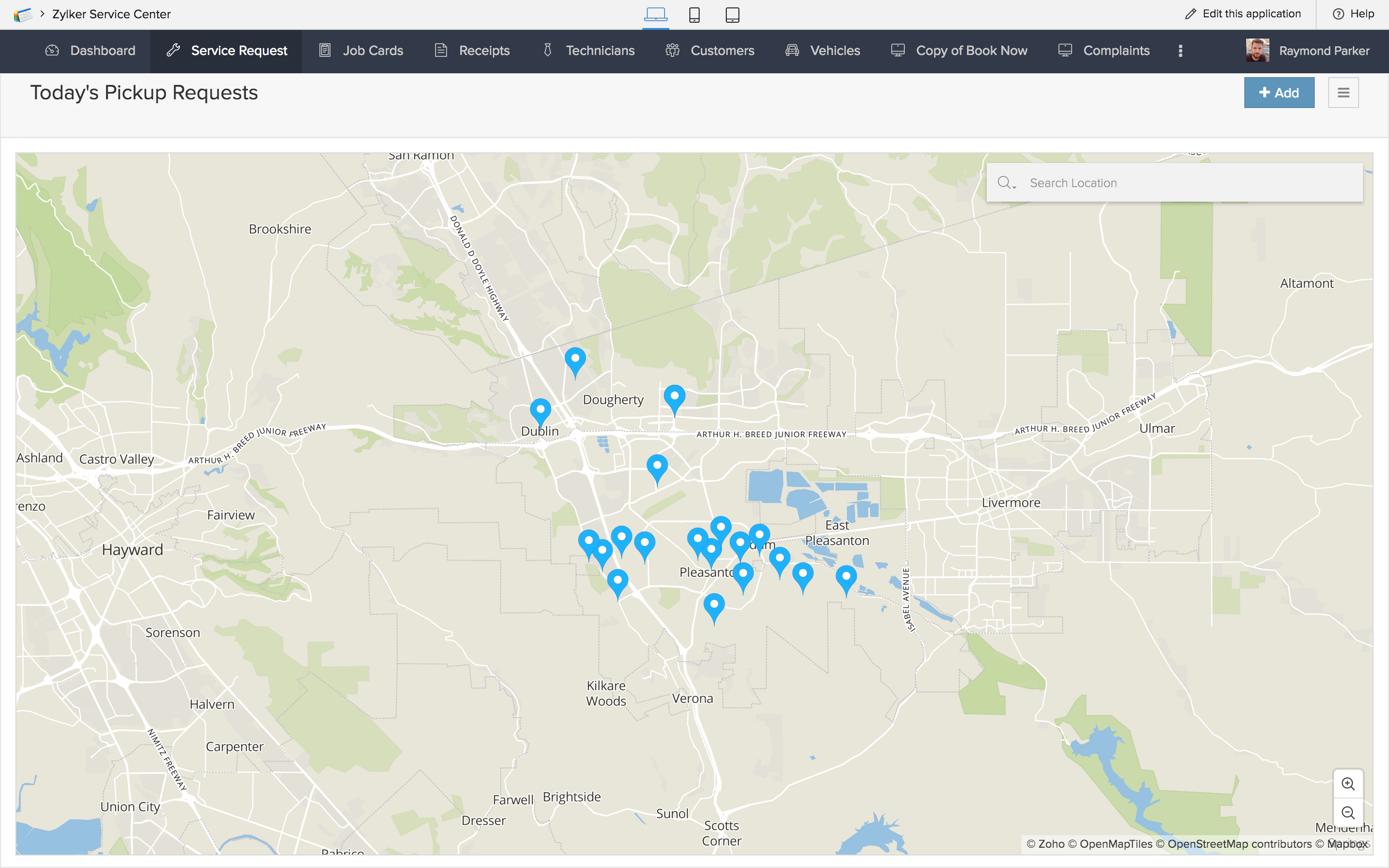Switch to mobile phone preview
Viewport: 1389px width, 868px height.
point(694,14)
